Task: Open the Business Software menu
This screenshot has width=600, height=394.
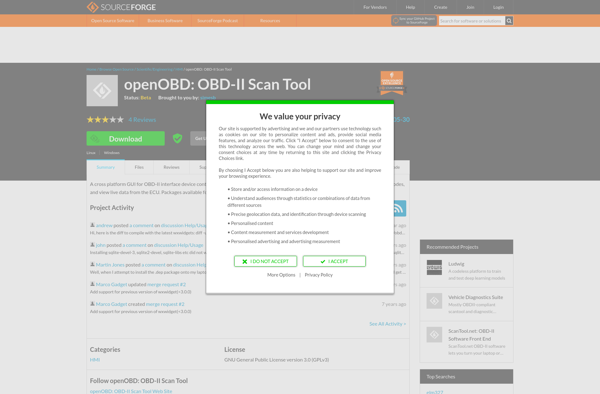Action: pos(165,21)
